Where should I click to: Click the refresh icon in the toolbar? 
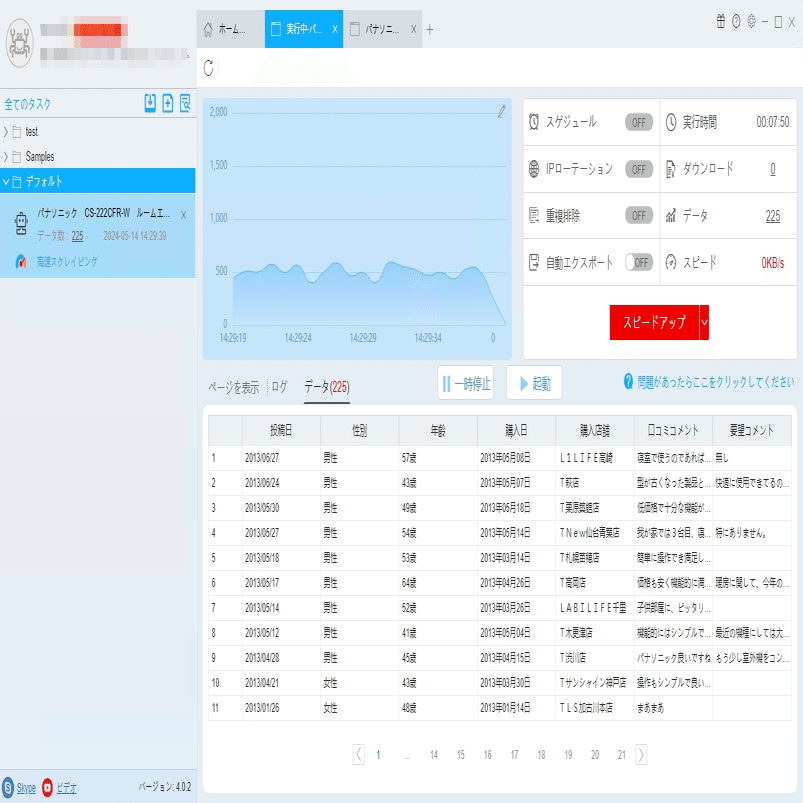click(x=208, y=68)
